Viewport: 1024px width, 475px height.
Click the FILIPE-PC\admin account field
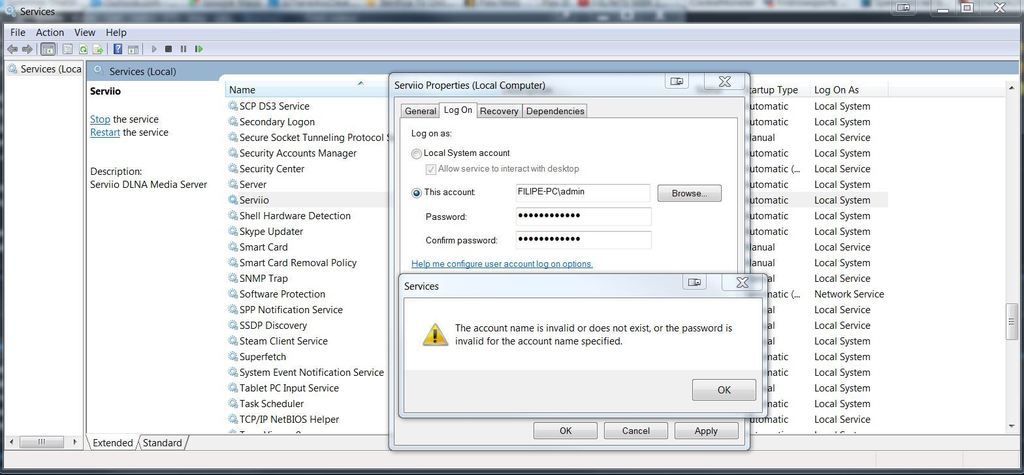pos(583,193)
